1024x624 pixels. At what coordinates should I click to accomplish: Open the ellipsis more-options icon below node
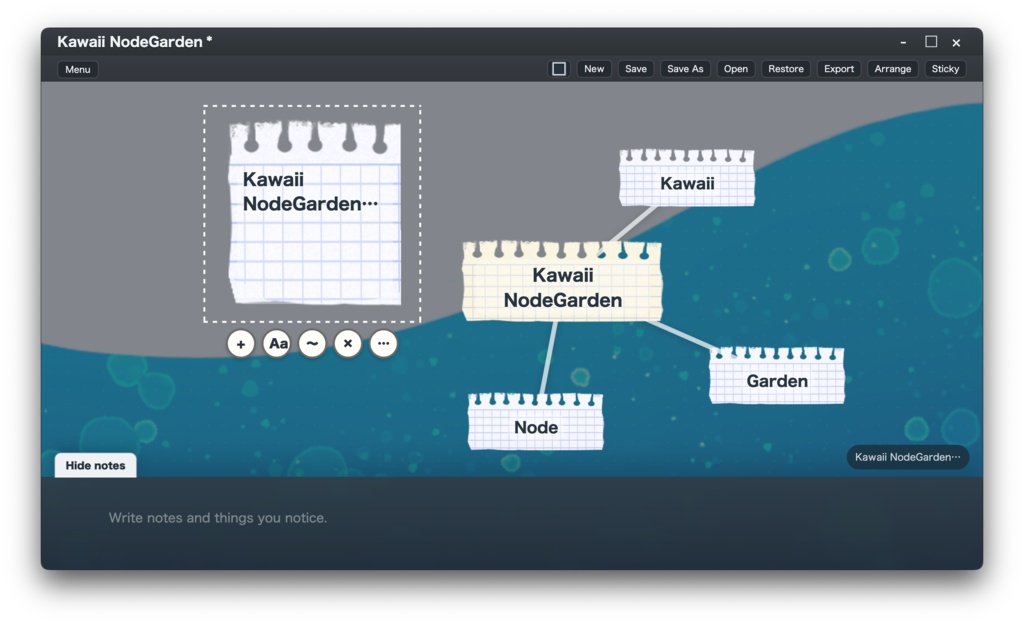coord(383,343)
